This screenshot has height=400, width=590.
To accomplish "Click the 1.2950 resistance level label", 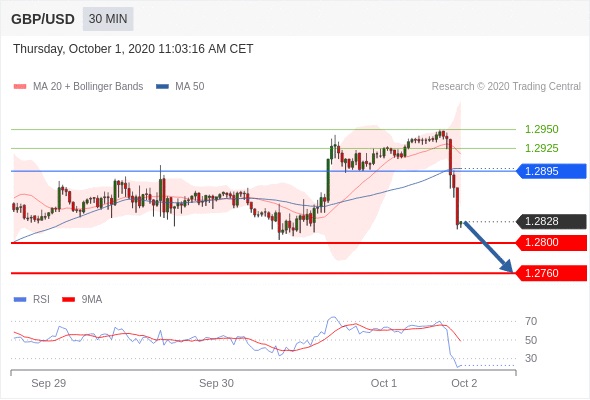I will 542,129.
